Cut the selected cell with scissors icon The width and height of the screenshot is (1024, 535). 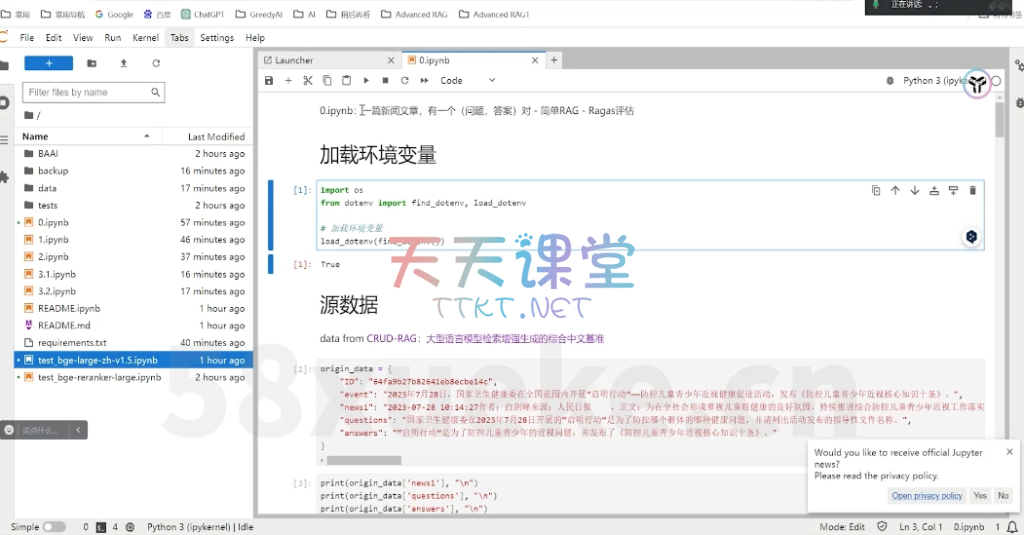308,80
